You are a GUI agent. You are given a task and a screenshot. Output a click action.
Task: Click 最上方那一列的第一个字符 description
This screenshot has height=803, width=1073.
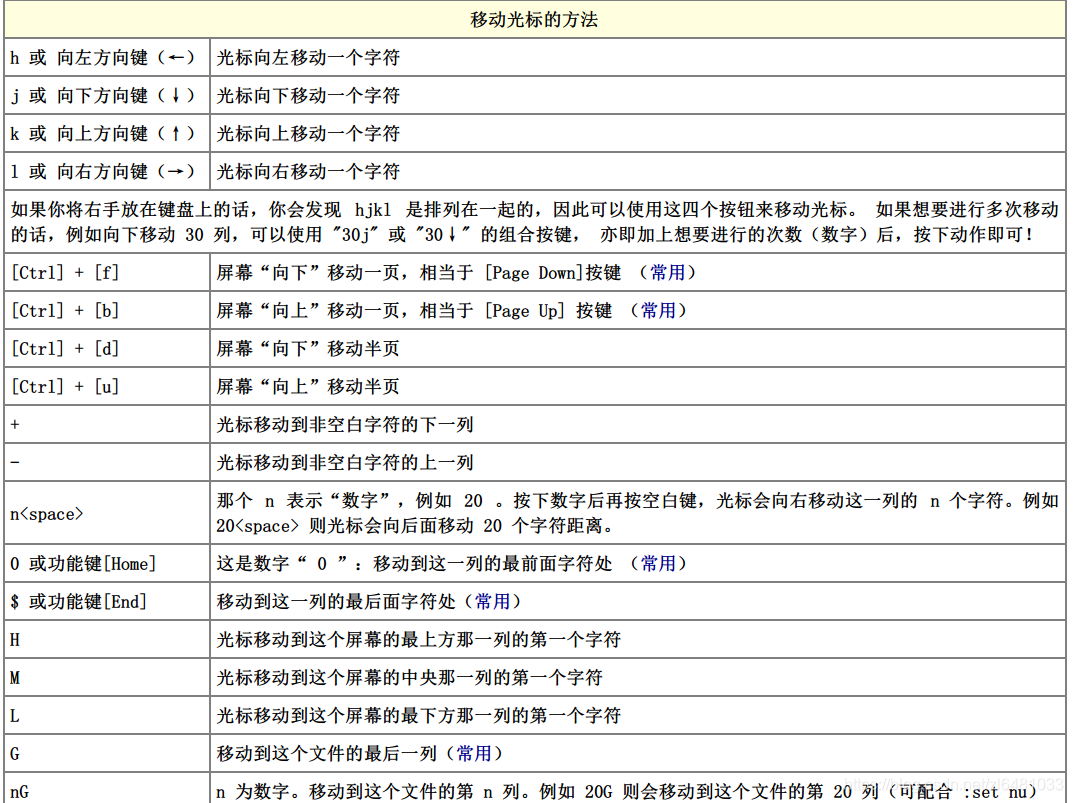point(419,639)
